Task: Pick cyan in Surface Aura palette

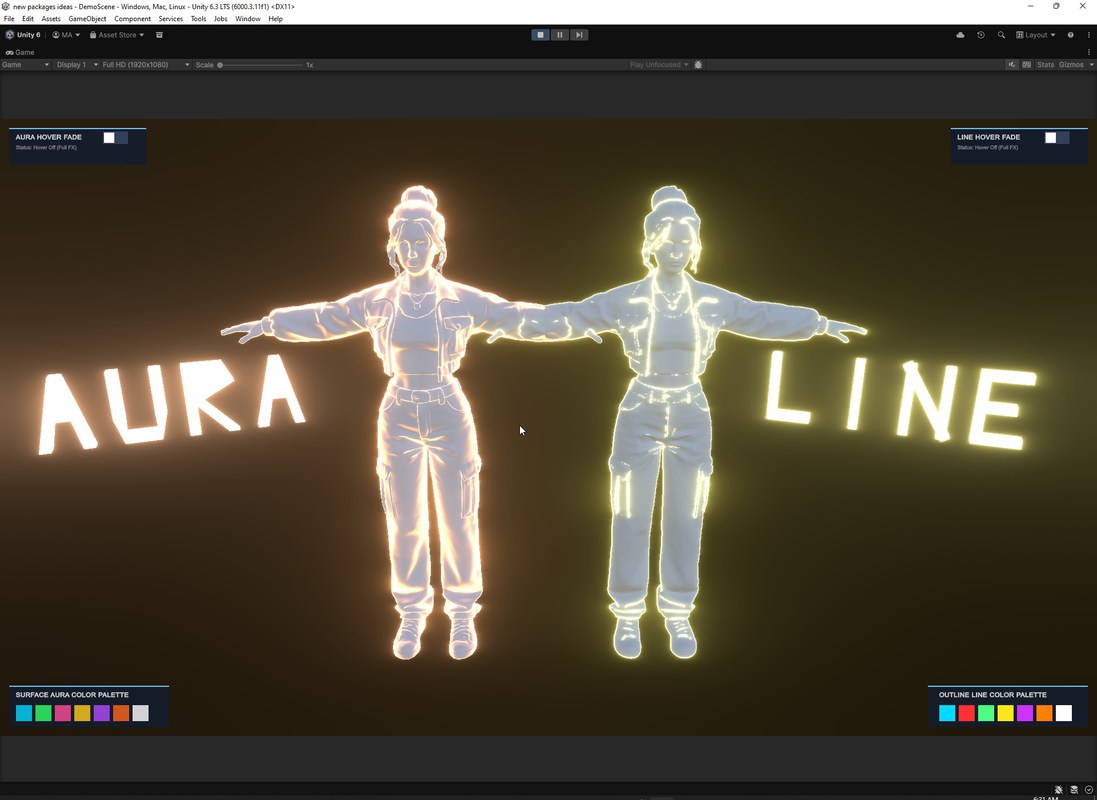Action: click(24, 713)
